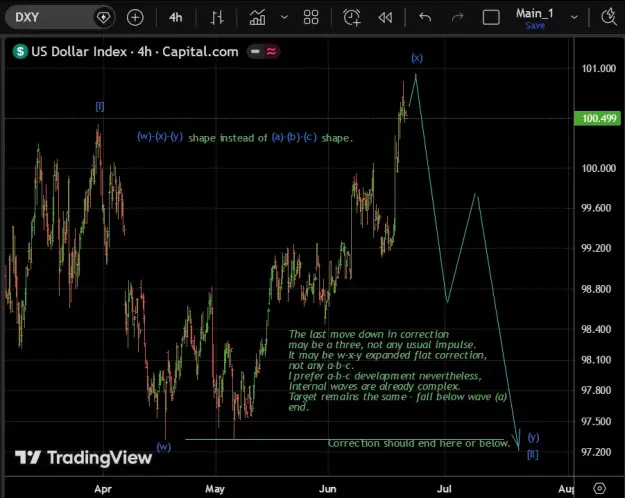Select the chart layout square icon
This screenshot has height=498, width=625.
click(491, 18)
